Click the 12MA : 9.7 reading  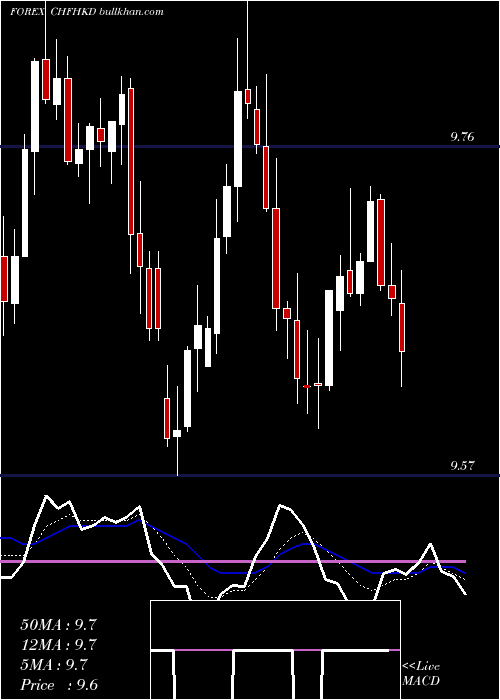[58, 645]
